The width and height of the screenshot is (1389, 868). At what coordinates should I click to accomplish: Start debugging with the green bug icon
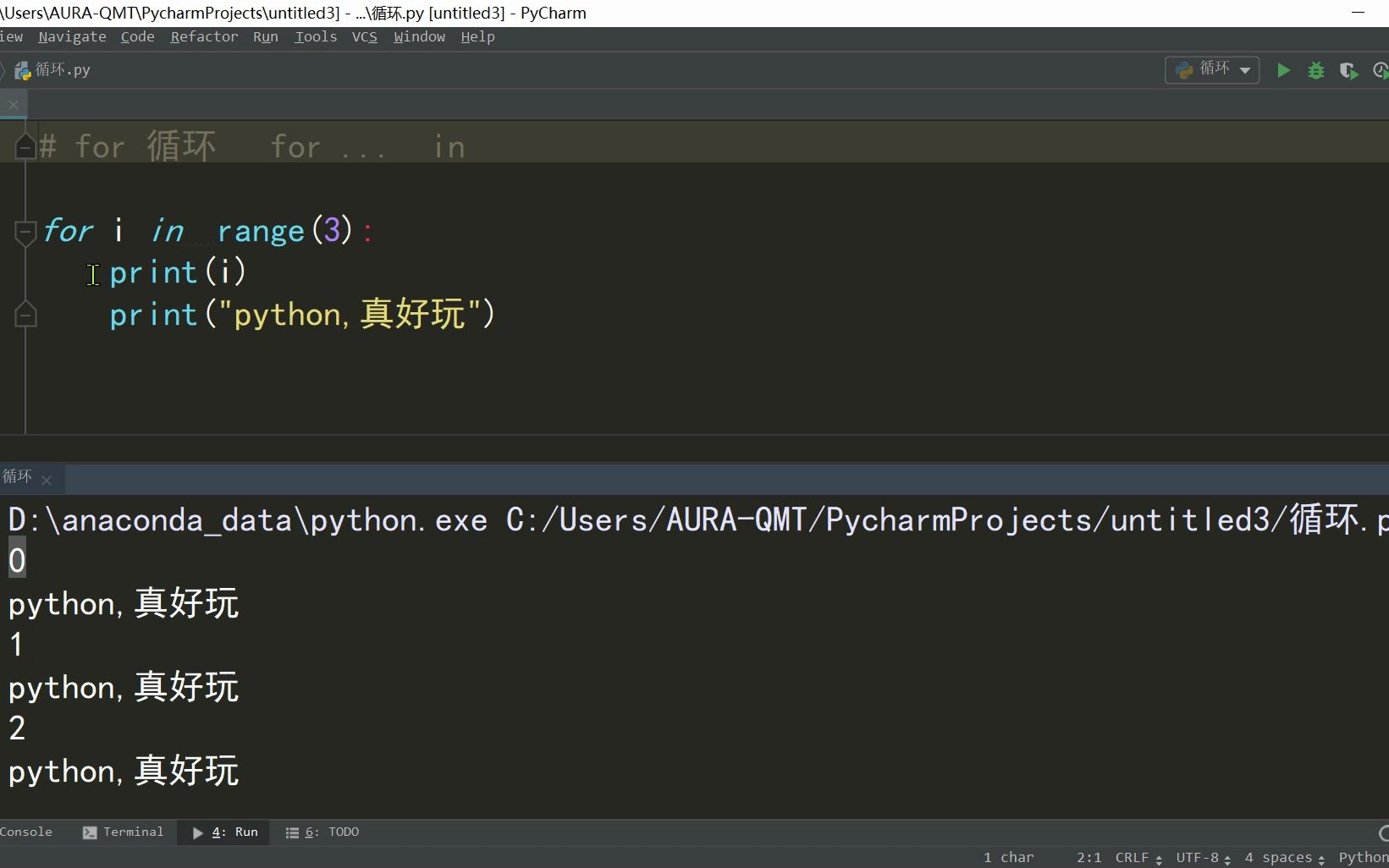[x=1315, y=70]
